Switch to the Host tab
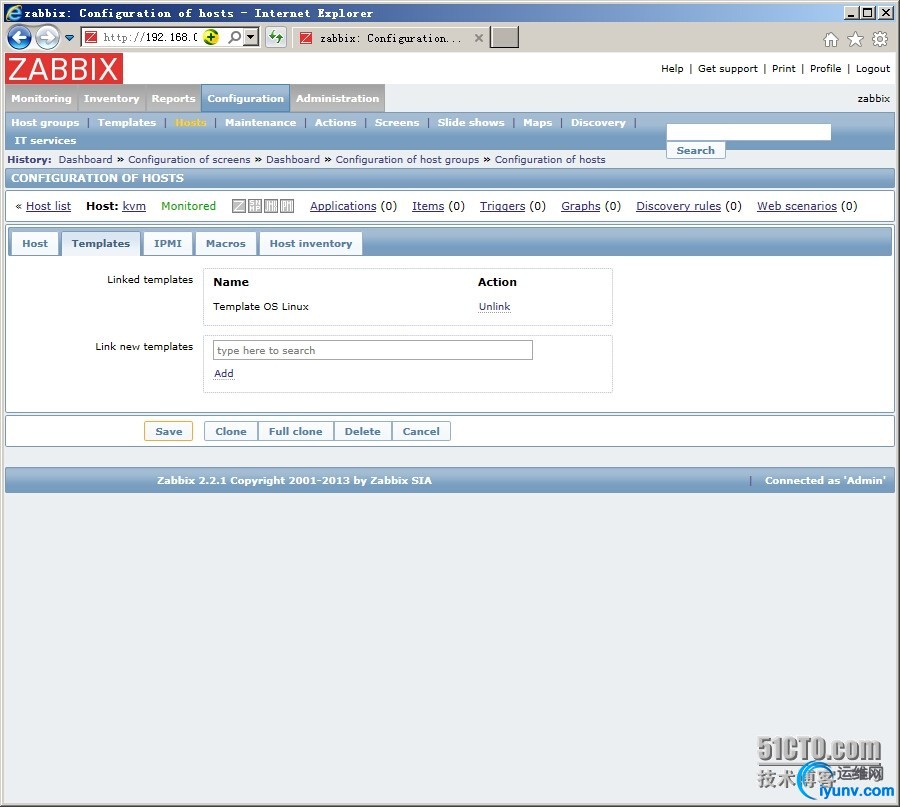 (35, 243)
